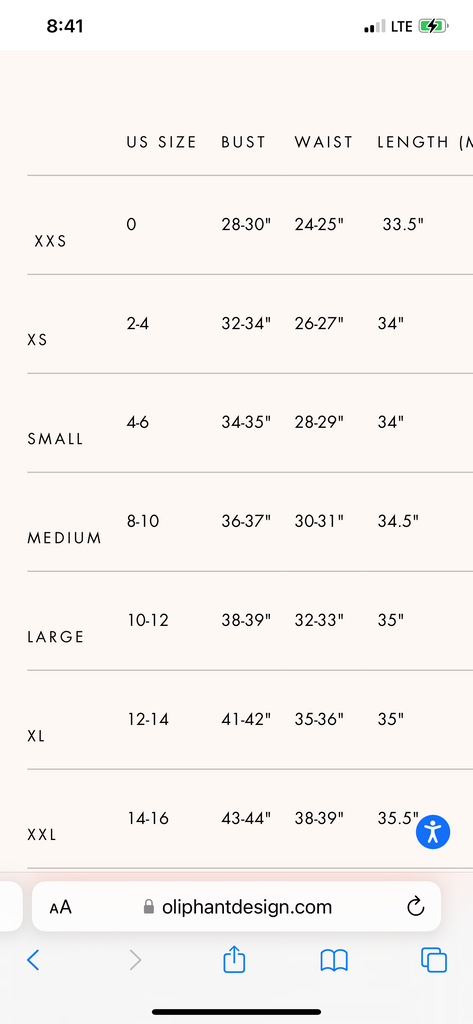Tap the XXL bust value 43-44"
Image resolution: width=473 pixels, height=1024 pixels.
pos(246,818)
